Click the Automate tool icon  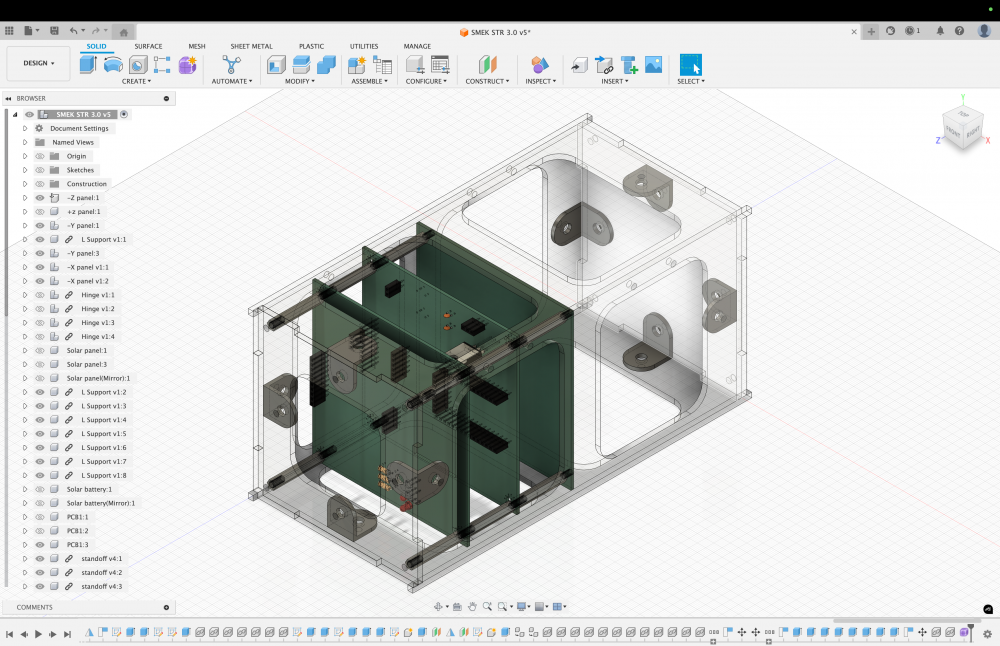(231, 65)
